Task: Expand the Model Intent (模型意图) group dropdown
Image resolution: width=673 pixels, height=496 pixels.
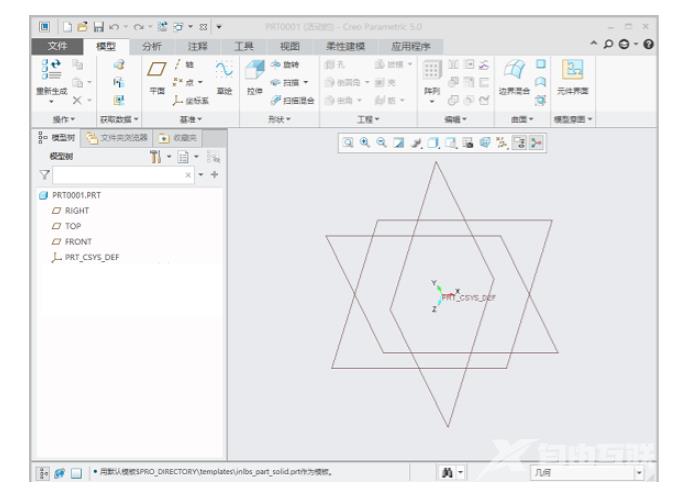Action: point(573,119)
